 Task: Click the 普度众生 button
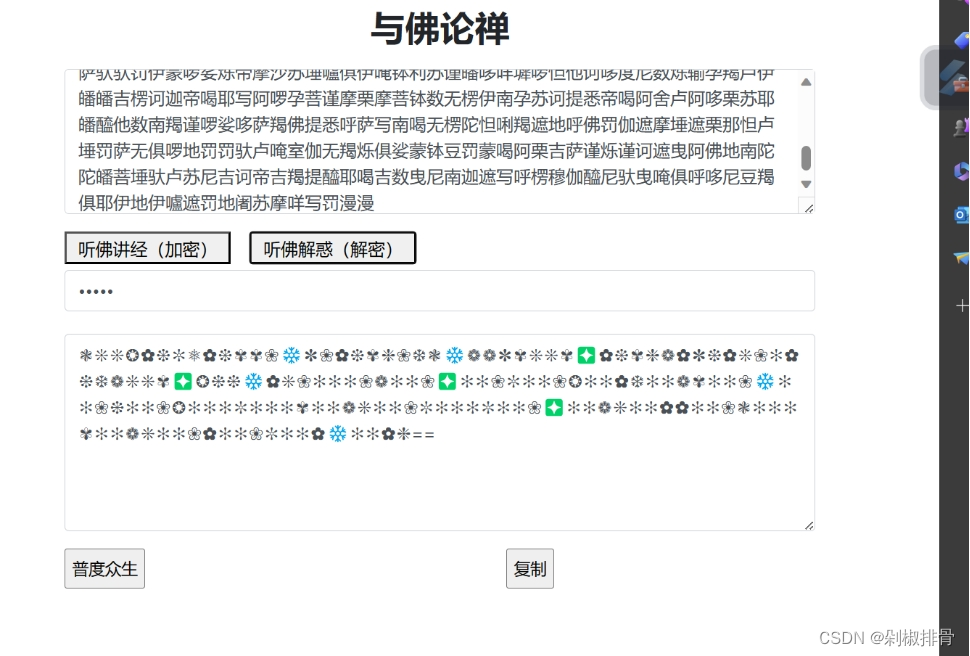pos(104,568)
